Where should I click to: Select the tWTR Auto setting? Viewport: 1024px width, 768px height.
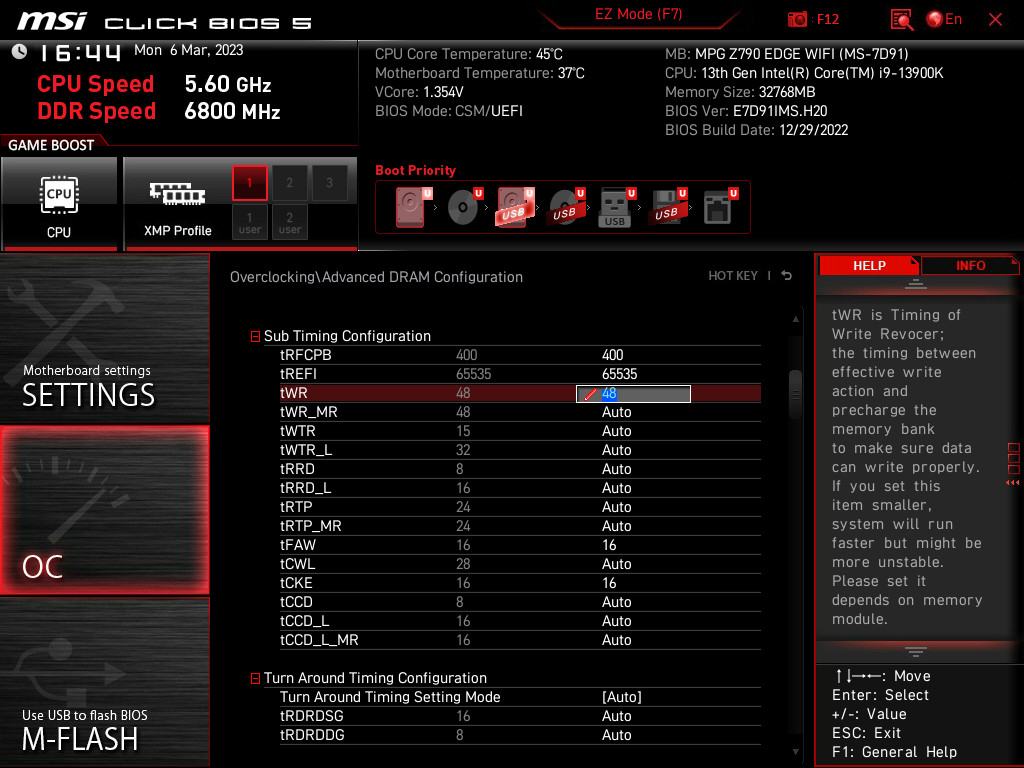pos(616,431)
